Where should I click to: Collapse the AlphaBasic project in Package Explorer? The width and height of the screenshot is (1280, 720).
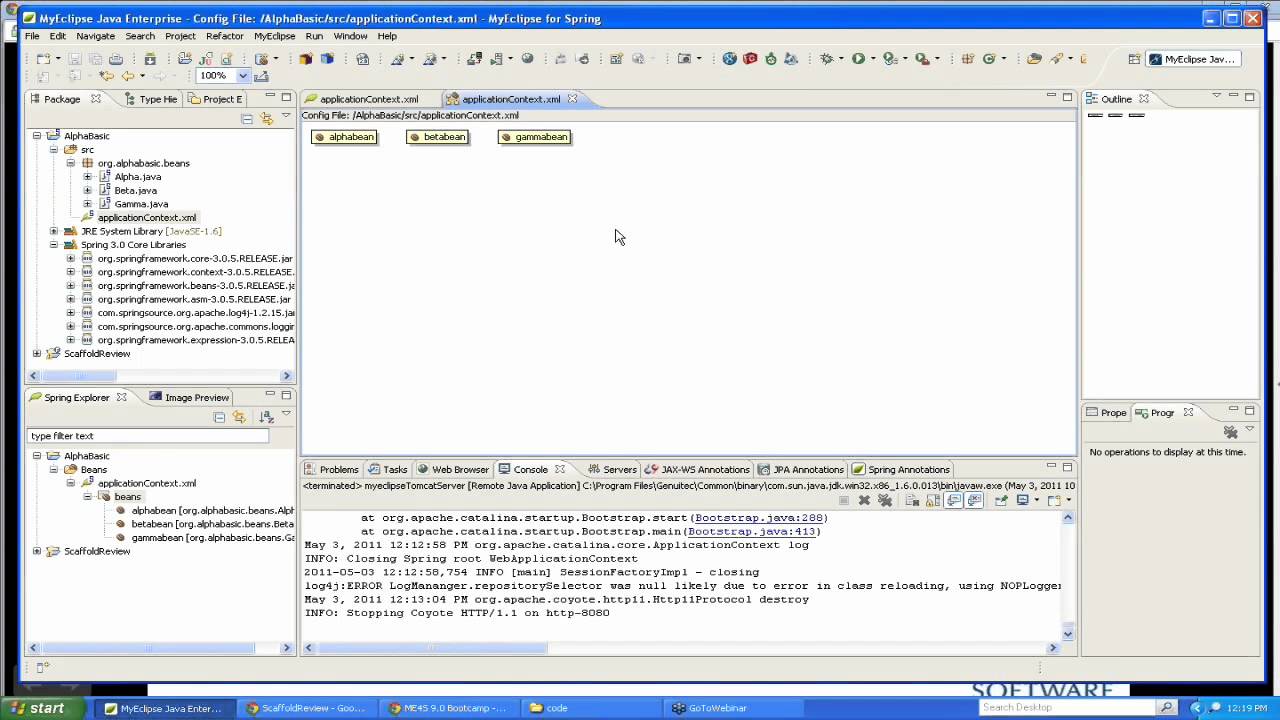tap(37, 136)
